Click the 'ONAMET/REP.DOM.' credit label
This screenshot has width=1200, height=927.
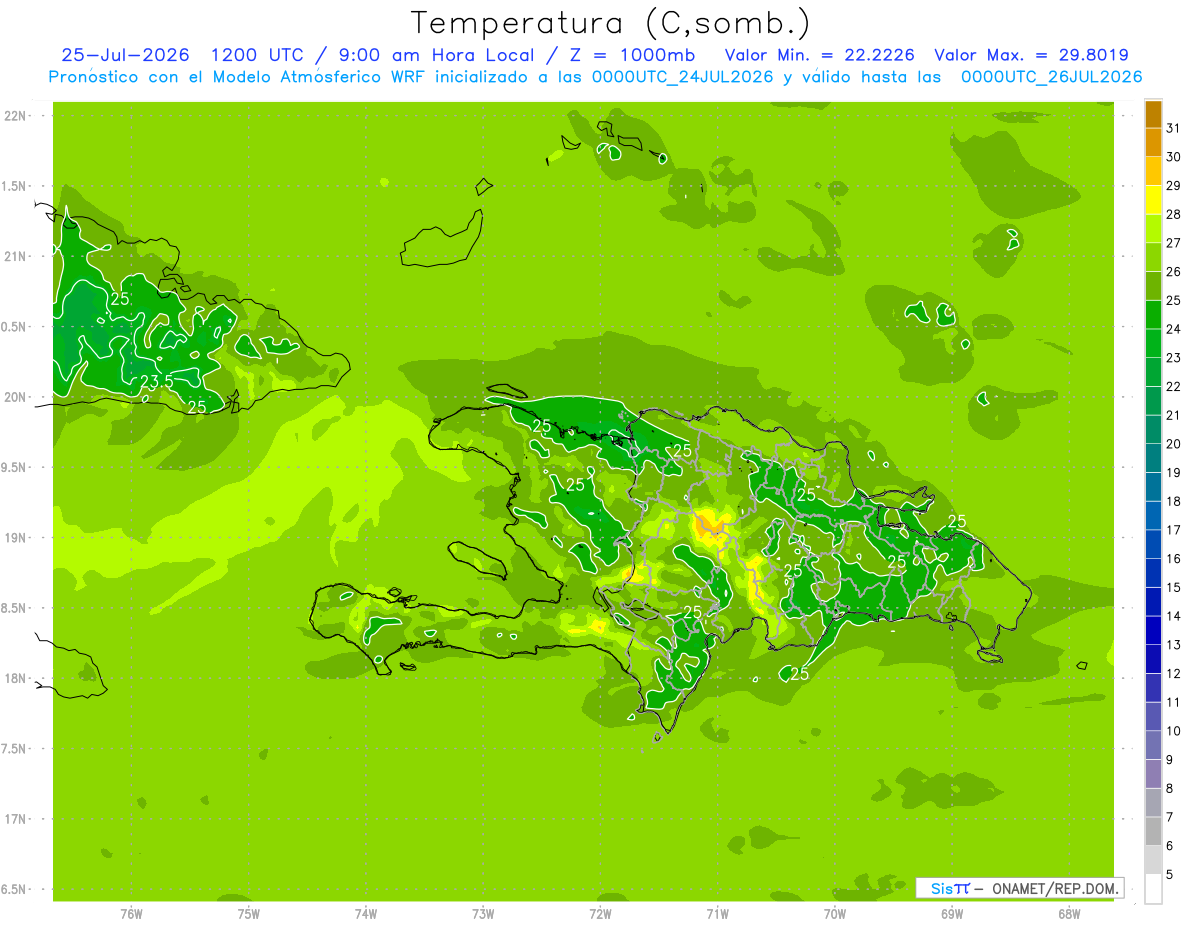coord(1056,888)
